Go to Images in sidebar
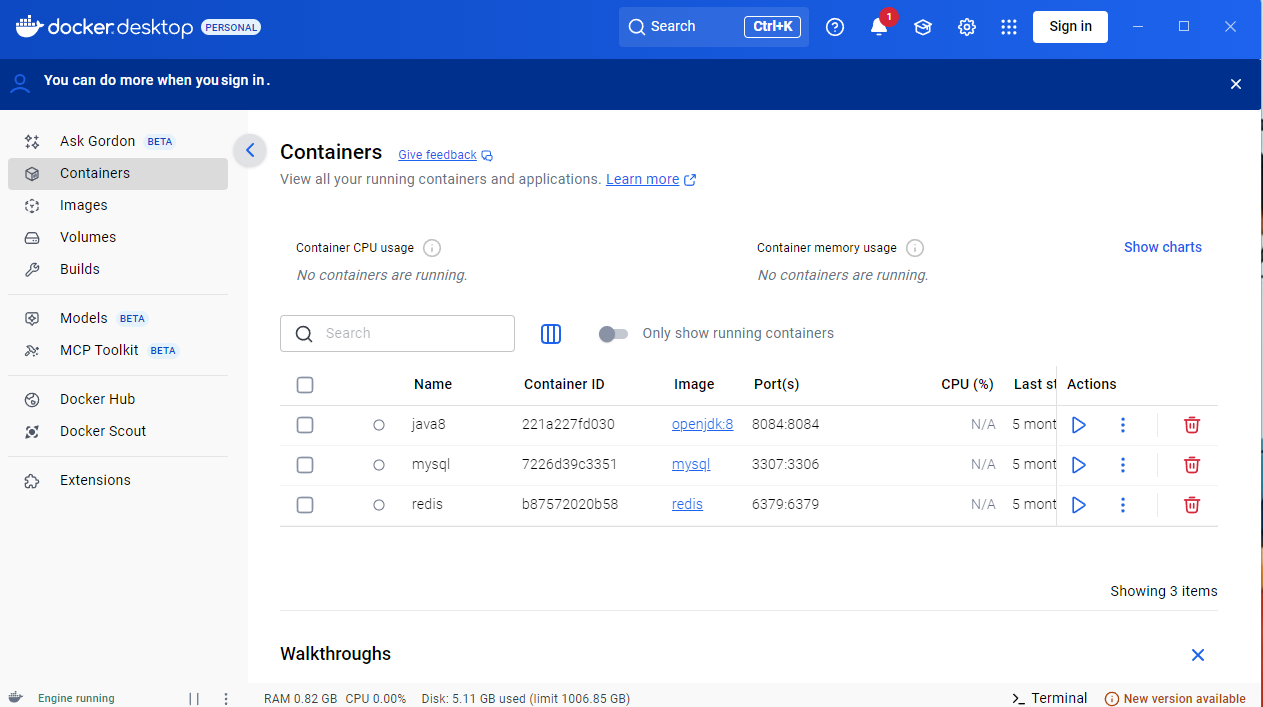The width and height of the screenshot is (1263, 707). 118,205
